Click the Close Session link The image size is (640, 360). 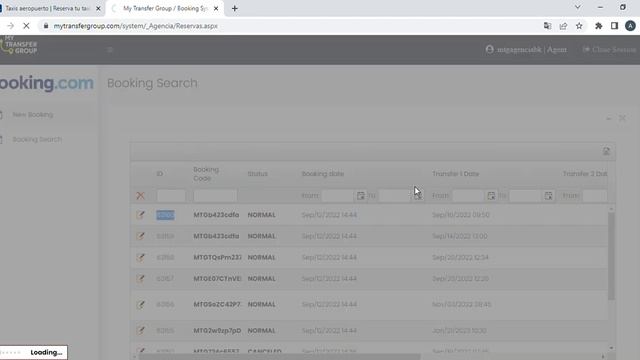coord(609,50)
